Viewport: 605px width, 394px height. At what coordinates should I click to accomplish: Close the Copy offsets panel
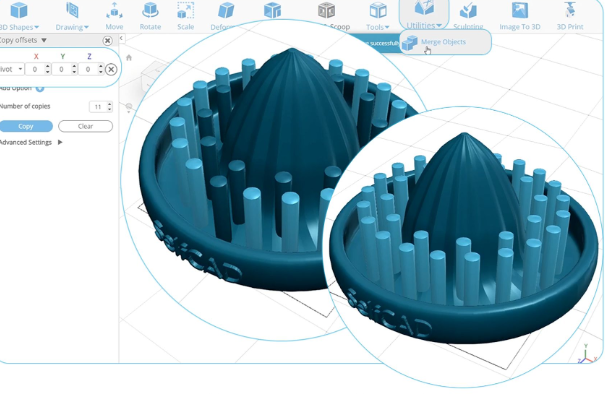(108, 40)
